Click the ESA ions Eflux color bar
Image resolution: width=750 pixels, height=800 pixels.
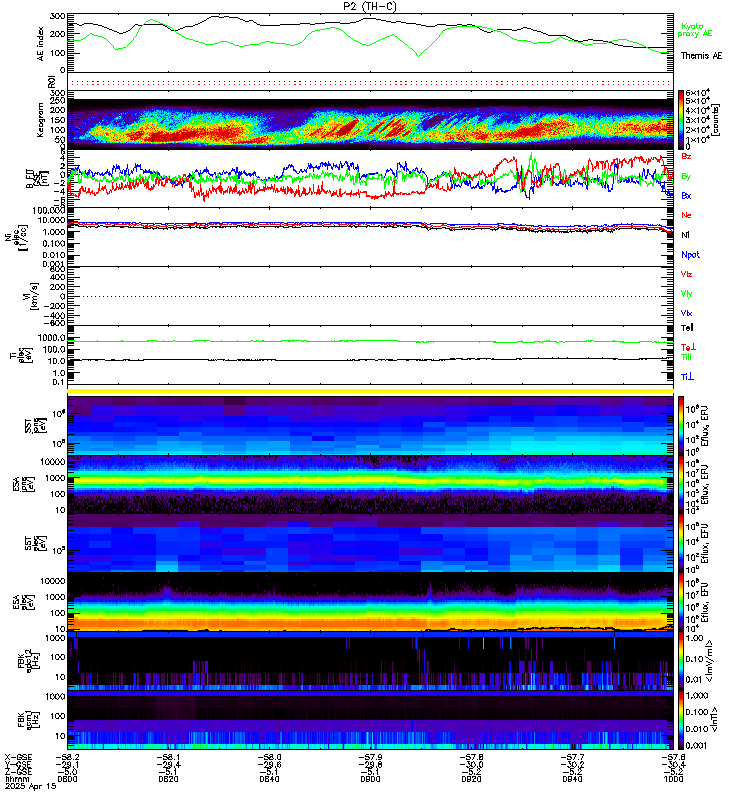pos(680,485)
